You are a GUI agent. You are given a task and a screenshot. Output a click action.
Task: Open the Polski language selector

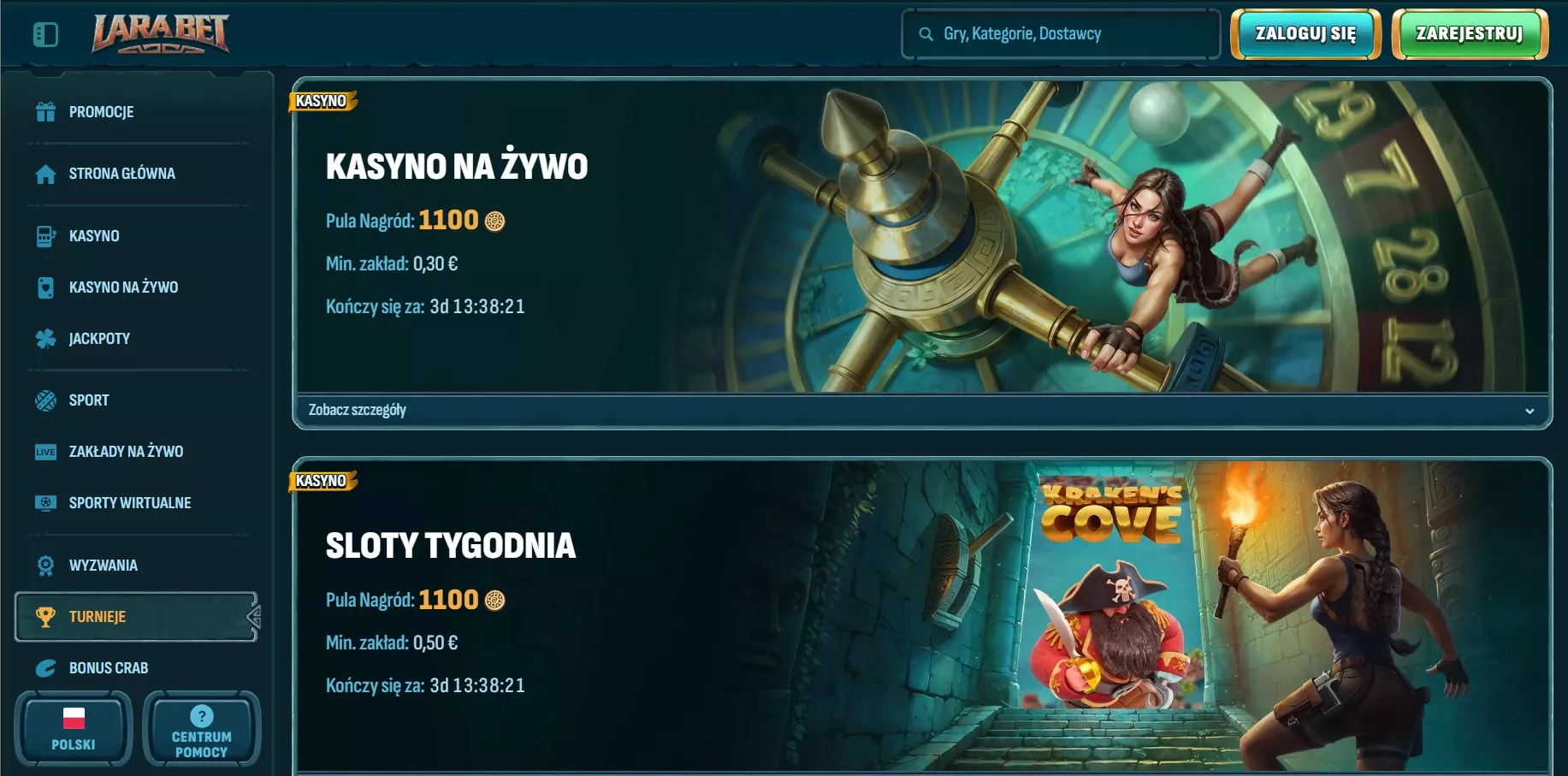[x=74, y=728]
